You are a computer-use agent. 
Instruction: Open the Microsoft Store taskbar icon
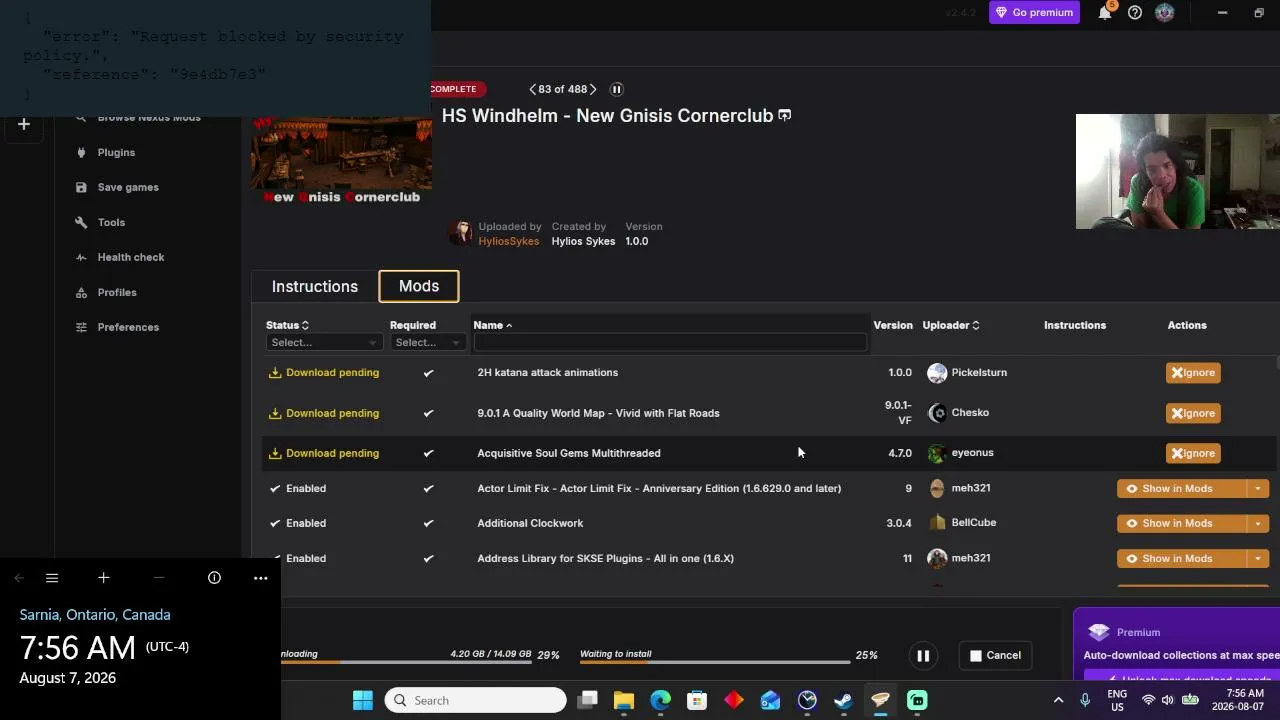(x=697, y=700)
